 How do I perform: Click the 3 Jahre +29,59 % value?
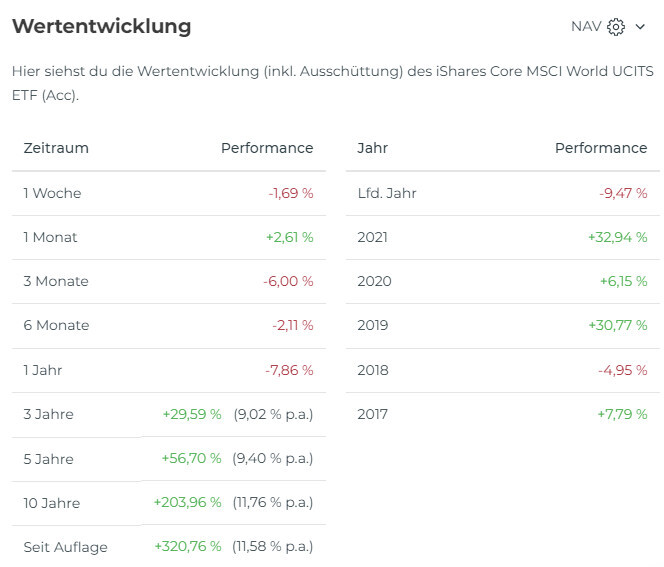tap(191, 414)
